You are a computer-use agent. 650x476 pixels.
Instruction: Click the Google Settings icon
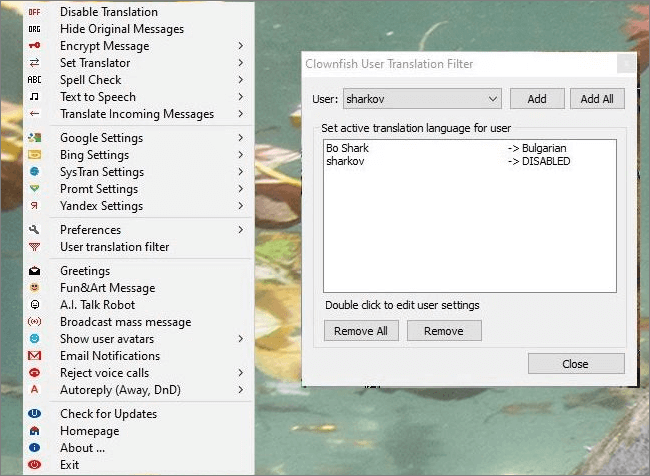pos(34,138)
